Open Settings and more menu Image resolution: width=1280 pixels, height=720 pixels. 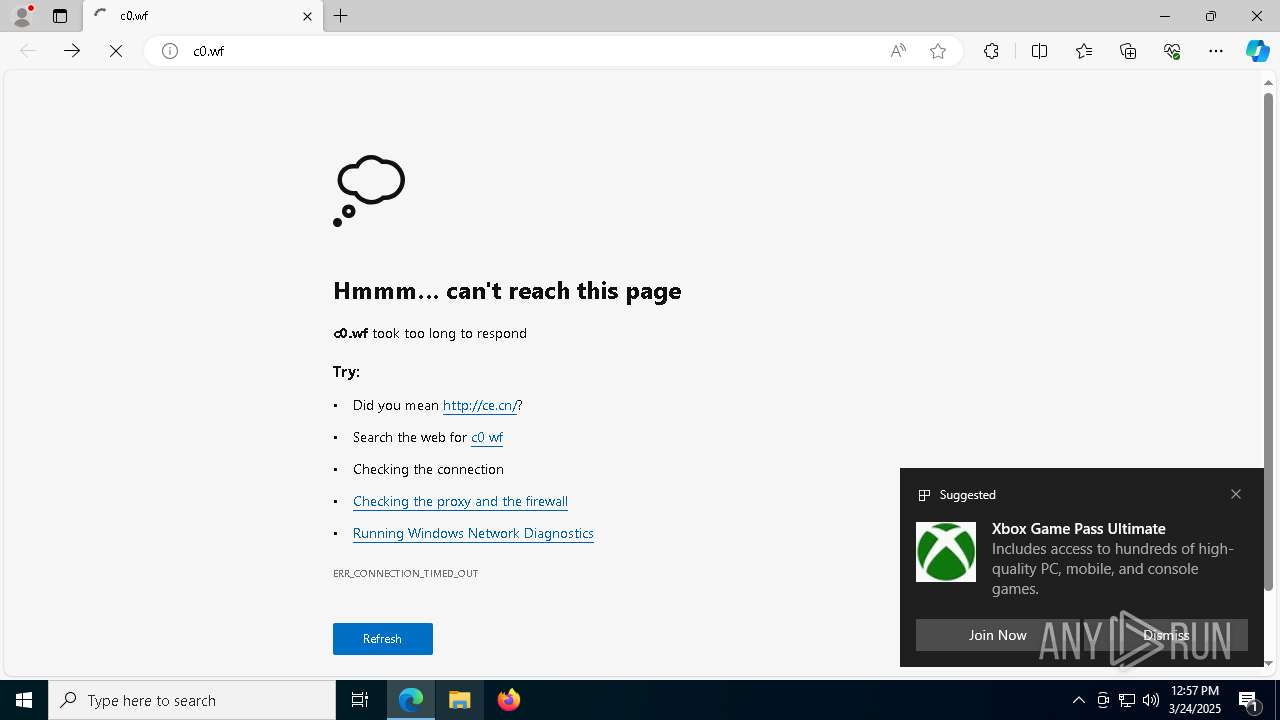[1216, 51]
